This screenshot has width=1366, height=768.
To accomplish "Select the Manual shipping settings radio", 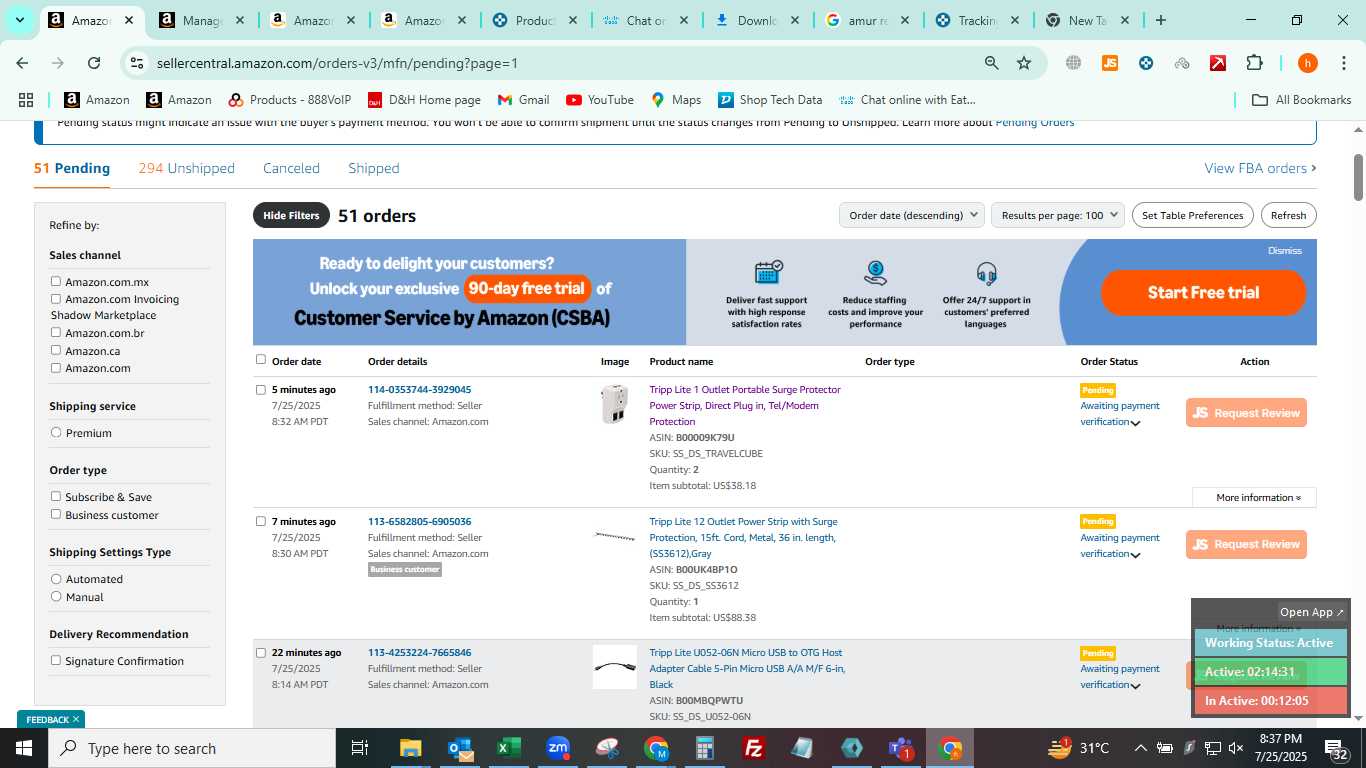I will 56,597.
